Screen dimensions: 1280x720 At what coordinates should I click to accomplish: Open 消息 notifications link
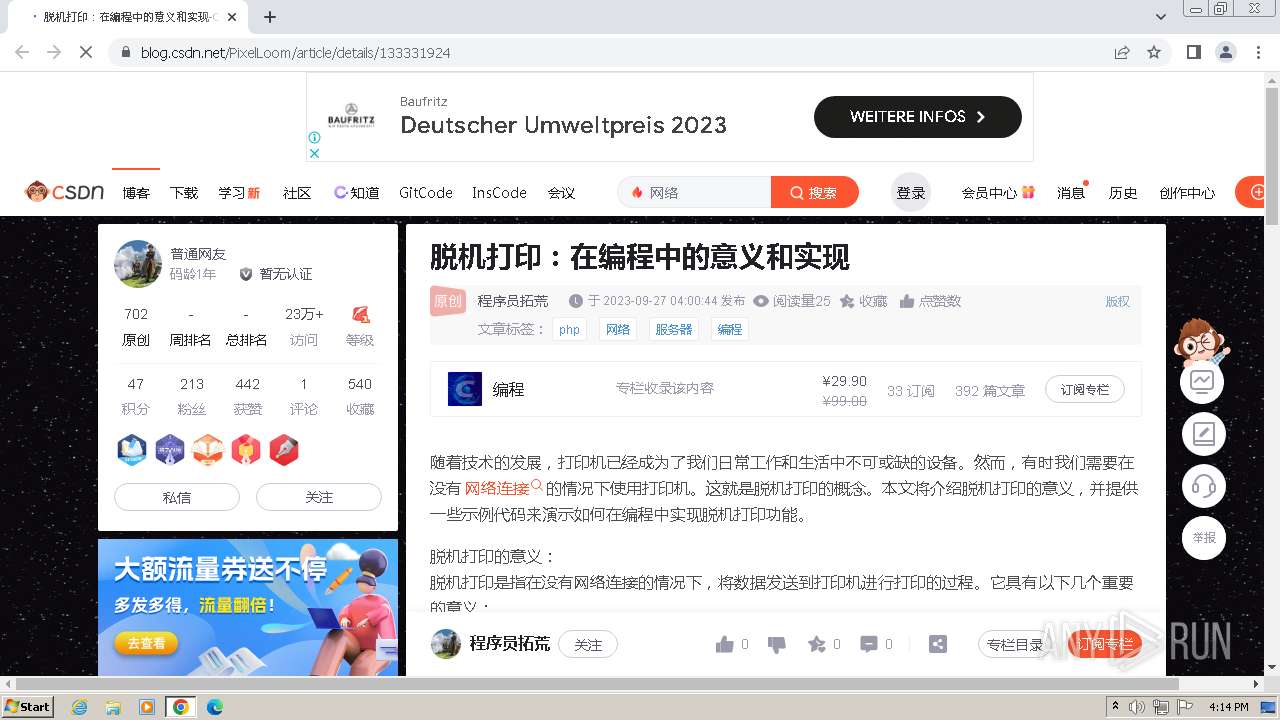click(1071, 193)
